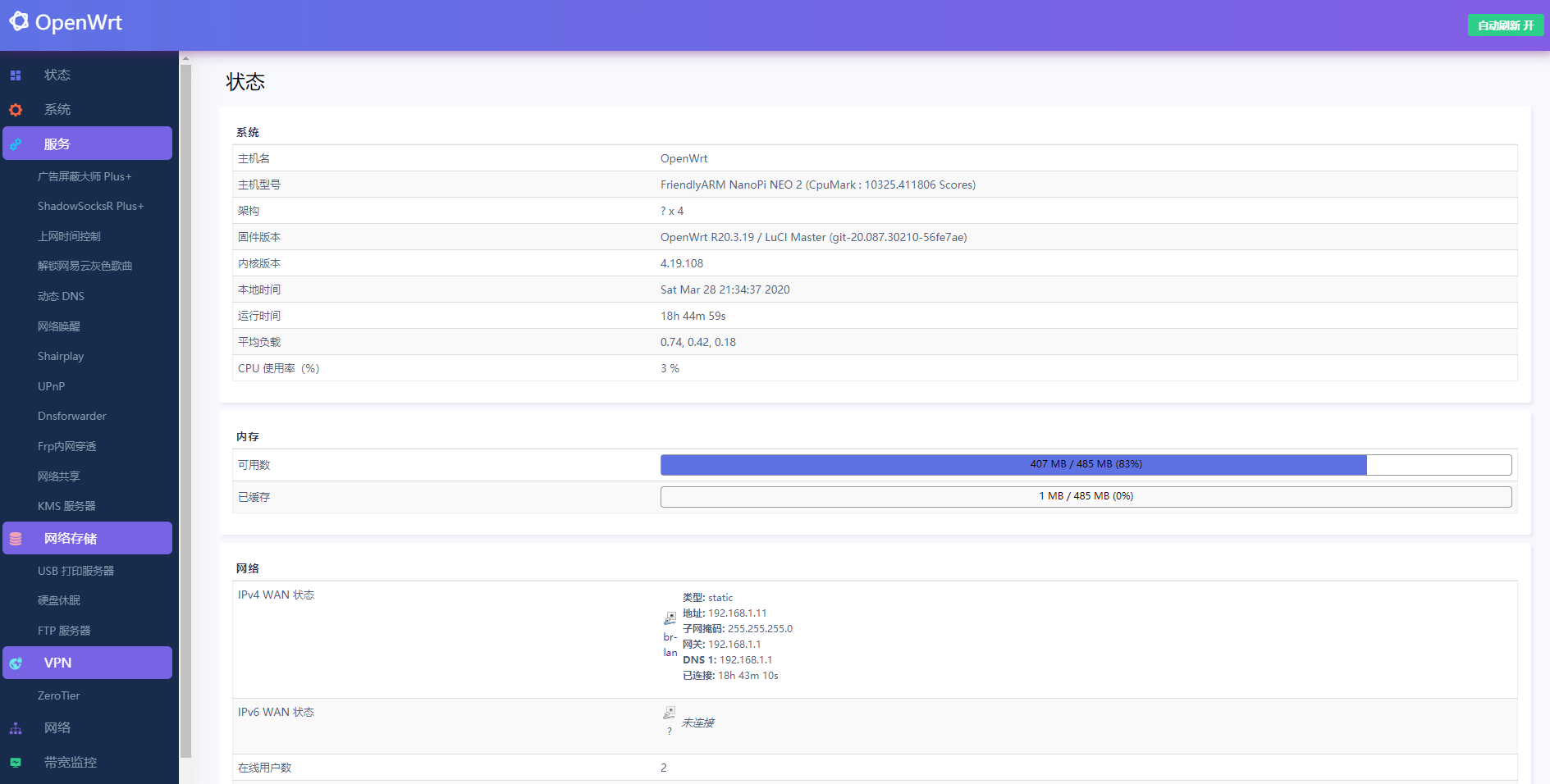Image resolution: width=1550 pixels, height=784 pixels.
Task: Click hostname value OpenWrt
Action: (x=684, y=158)
